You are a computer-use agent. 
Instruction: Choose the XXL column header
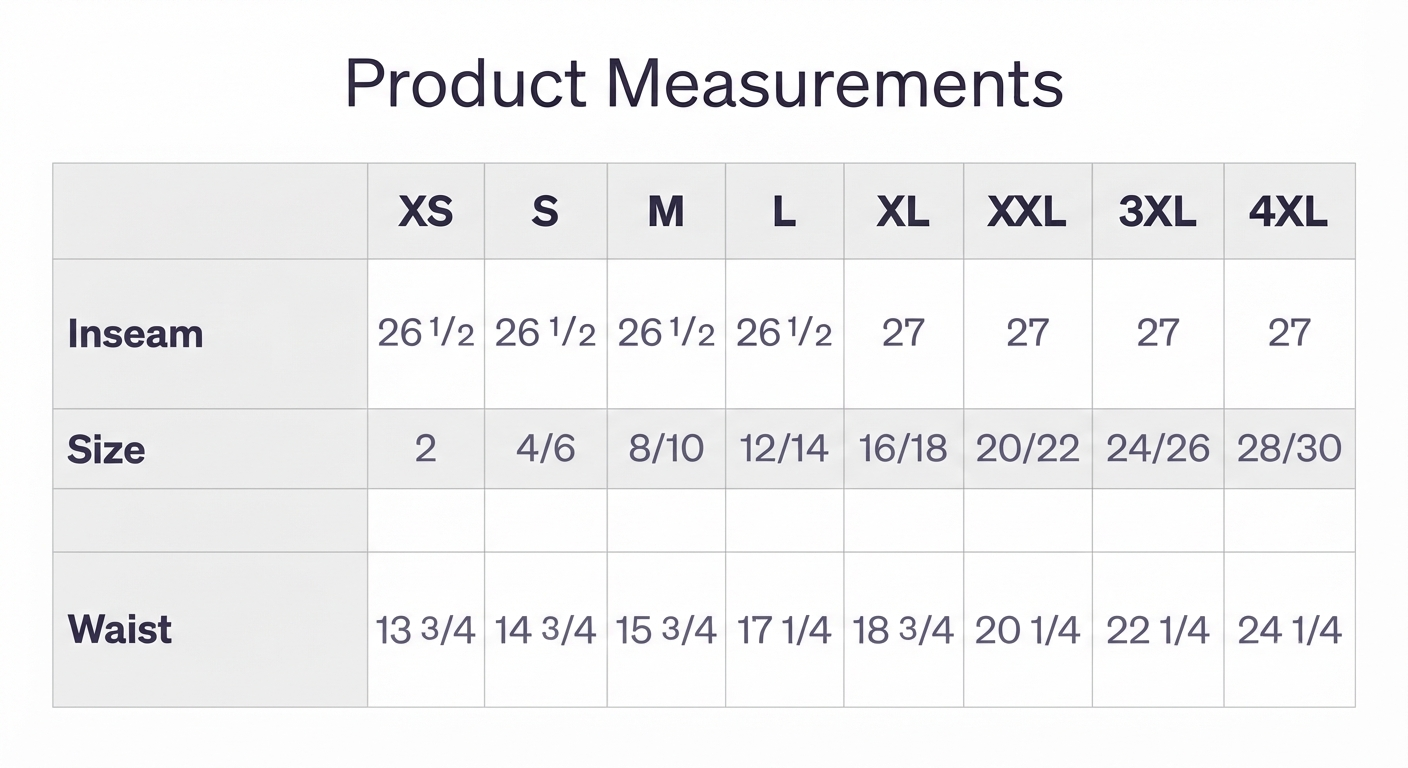1028,212
